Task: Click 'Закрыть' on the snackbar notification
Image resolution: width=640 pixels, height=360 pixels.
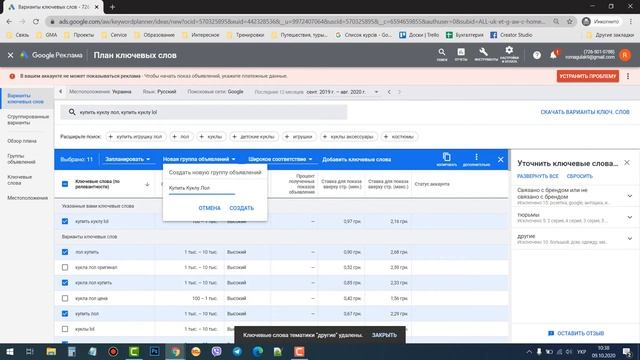Action: point(384,335)
